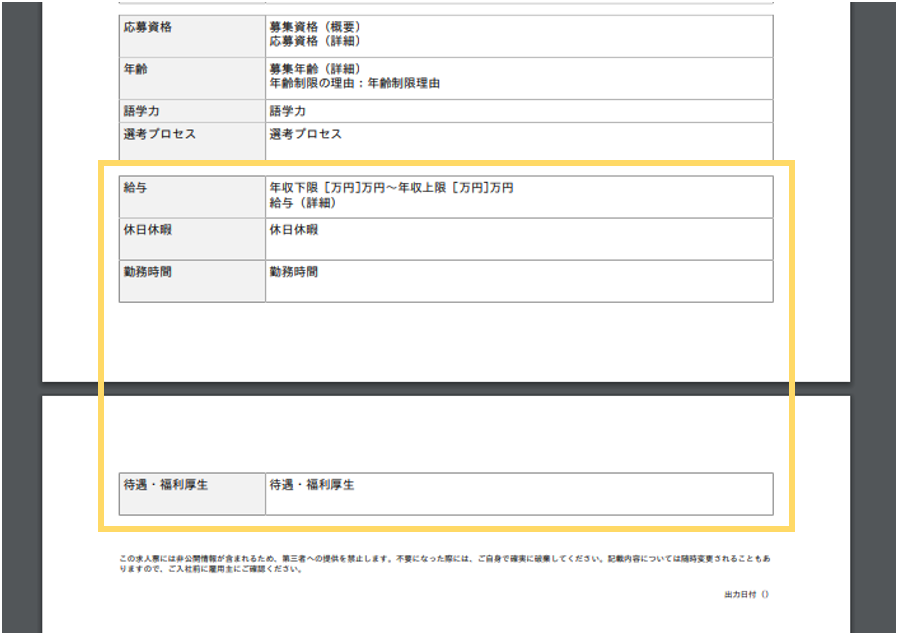898x635 pixels.
Task: Click the white 勤務時間 value cell
Action: coord(519,281)
